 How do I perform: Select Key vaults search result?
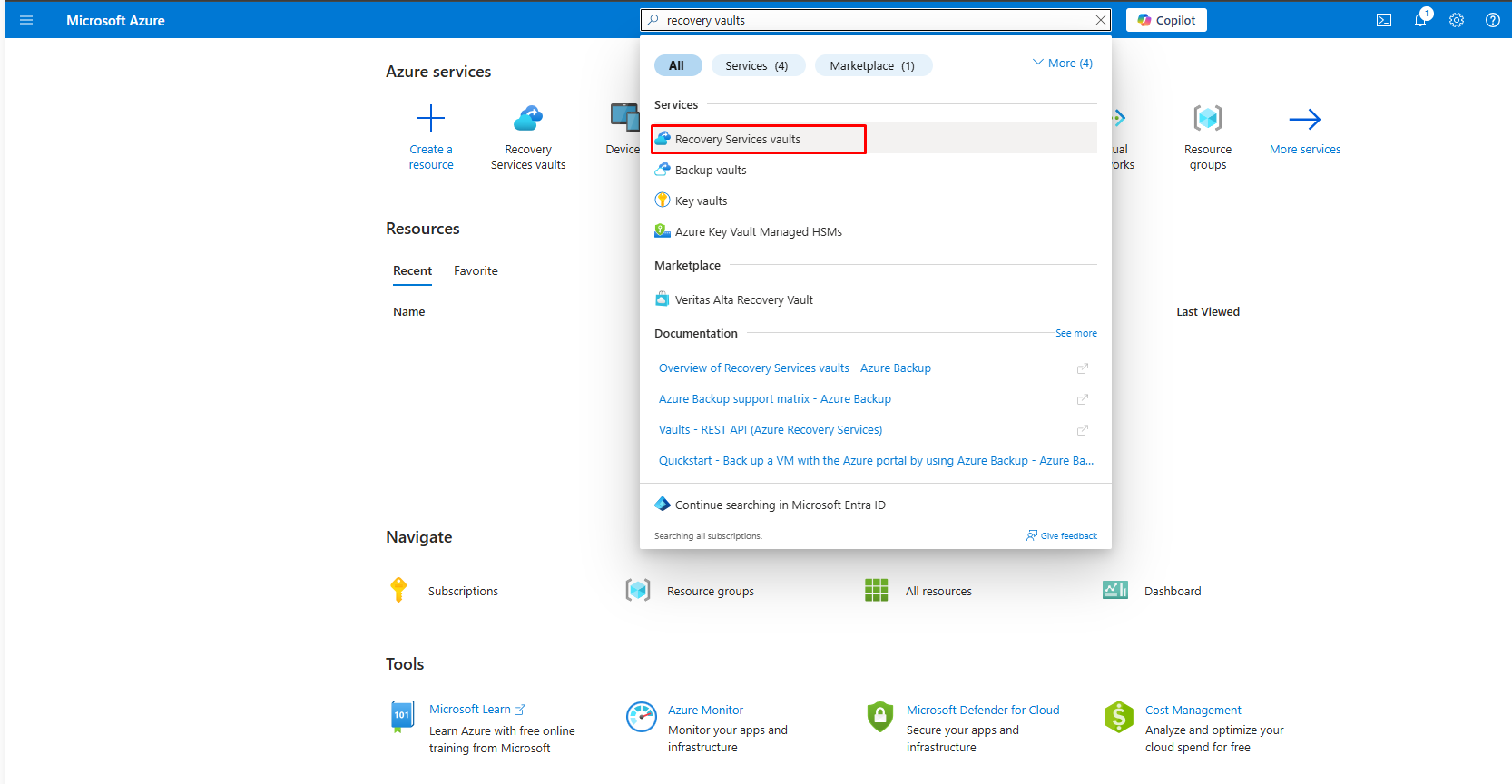coord(875,201)
